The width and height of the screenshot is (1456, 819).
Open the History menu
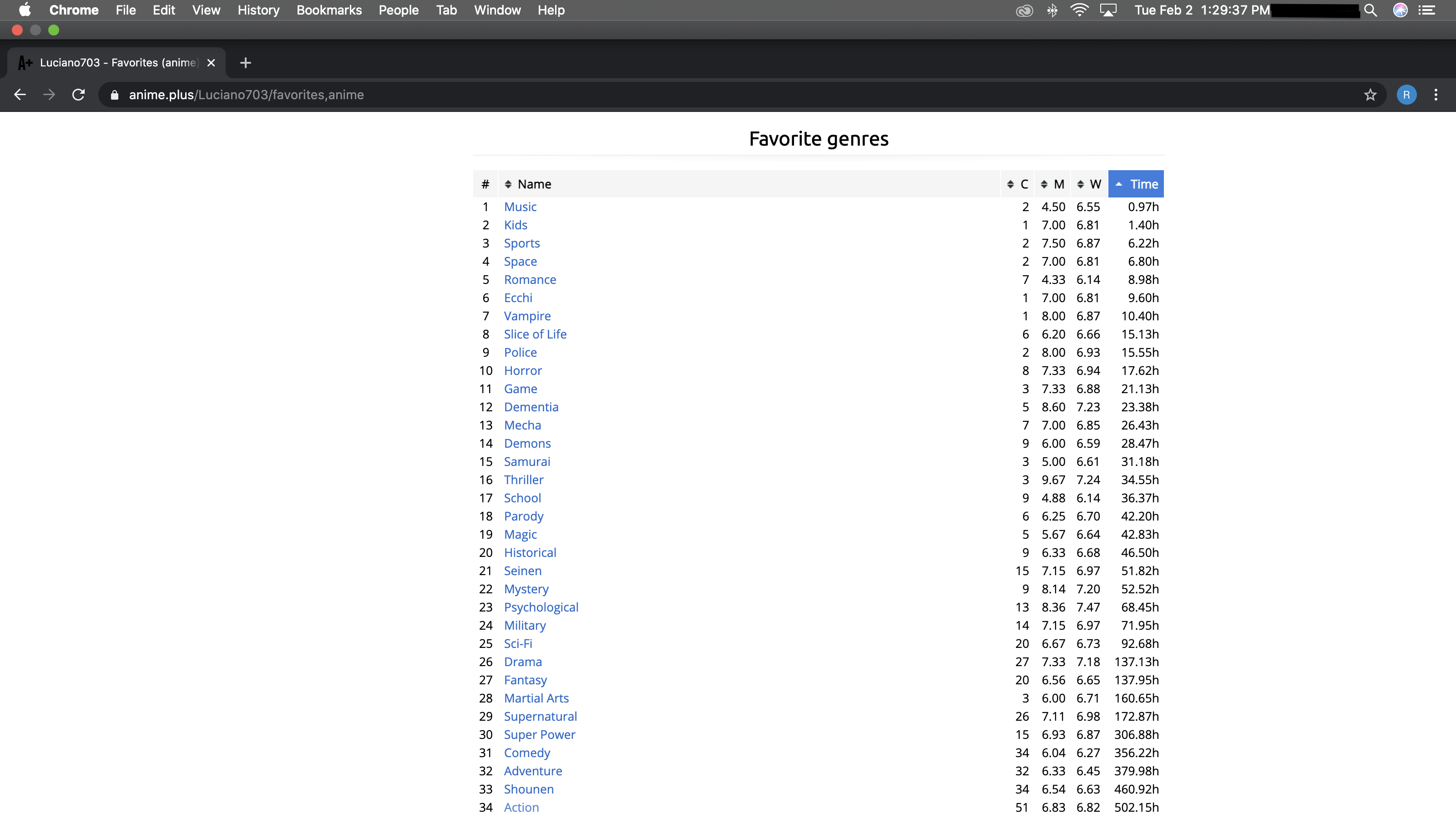point(258,10)
